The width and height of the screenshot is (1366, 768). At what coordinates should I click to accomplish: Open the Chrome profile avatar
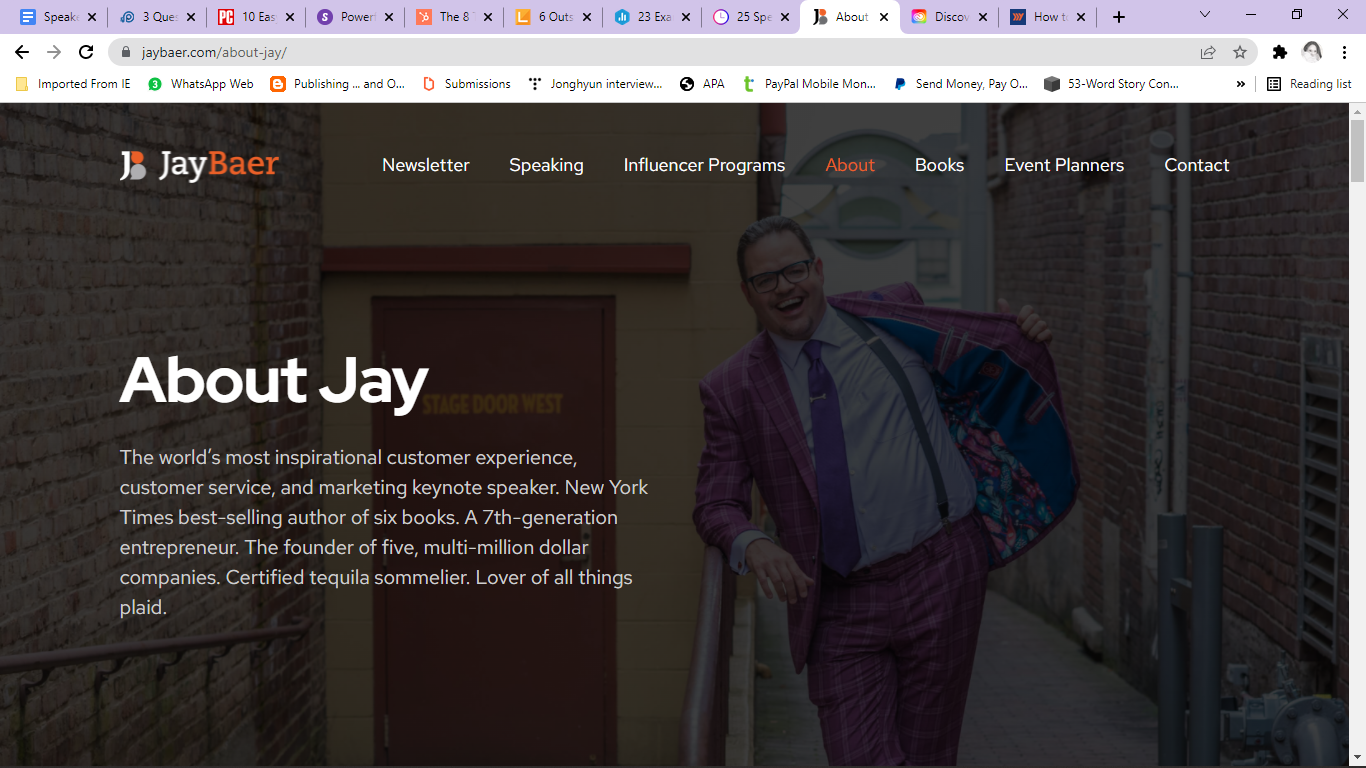[1312, 52]
